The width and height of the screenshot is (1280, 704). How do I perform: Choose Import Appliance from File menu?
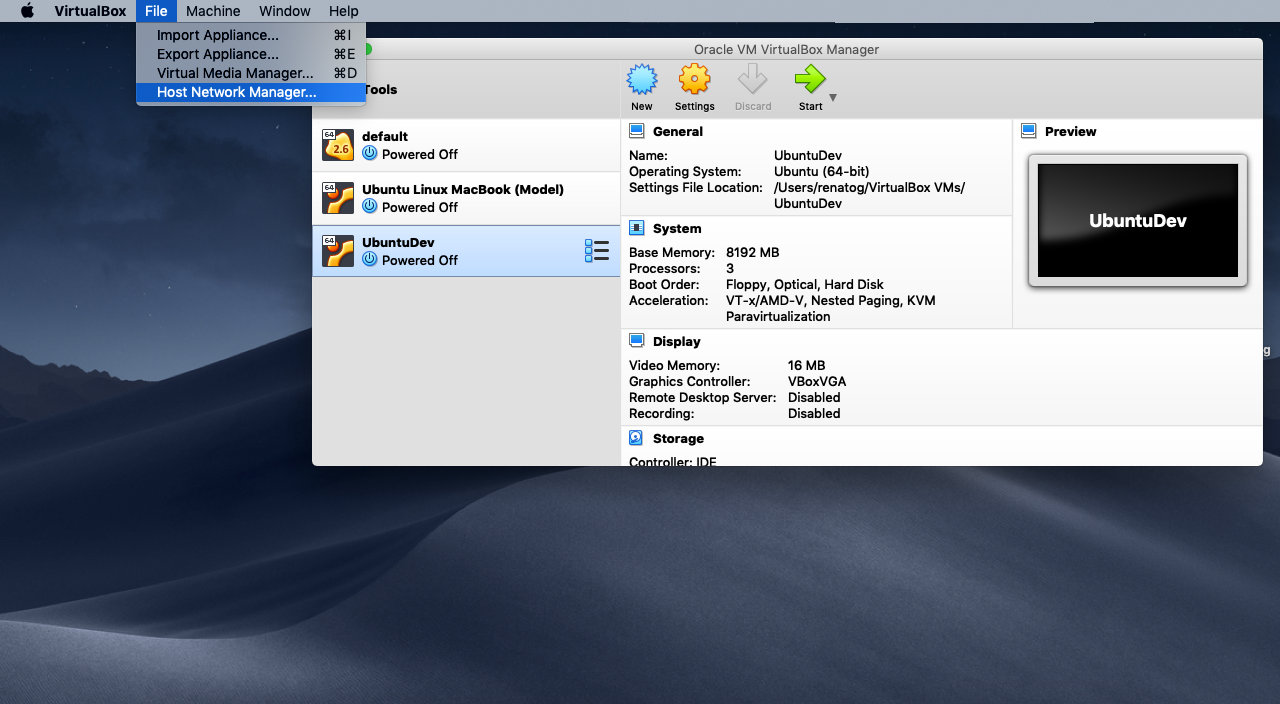point(251,35)
